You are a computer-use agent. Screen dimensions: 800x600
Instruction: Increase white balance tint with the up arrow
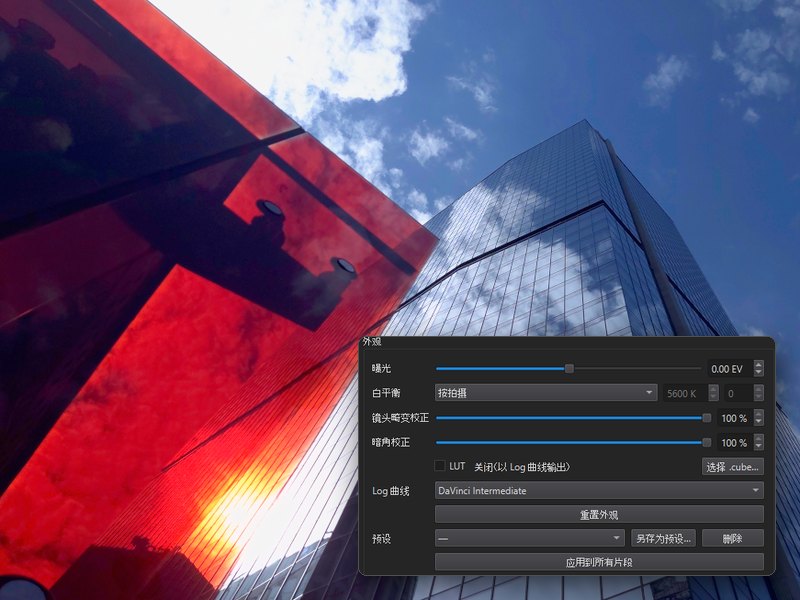point(759,389)
